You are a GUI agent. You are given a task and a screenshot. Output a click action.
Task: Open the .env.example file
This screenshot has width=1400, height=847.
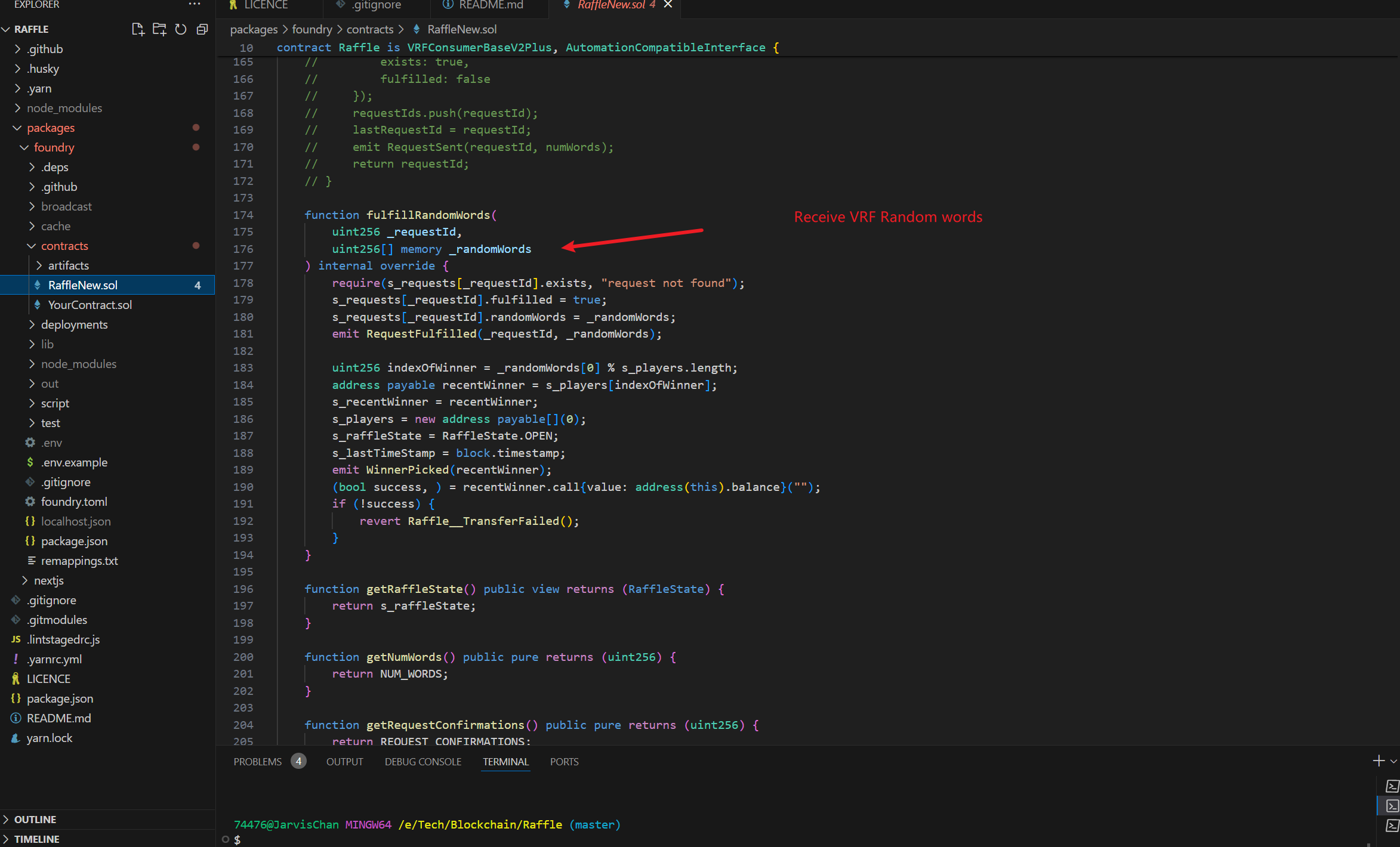coord(107,462)
